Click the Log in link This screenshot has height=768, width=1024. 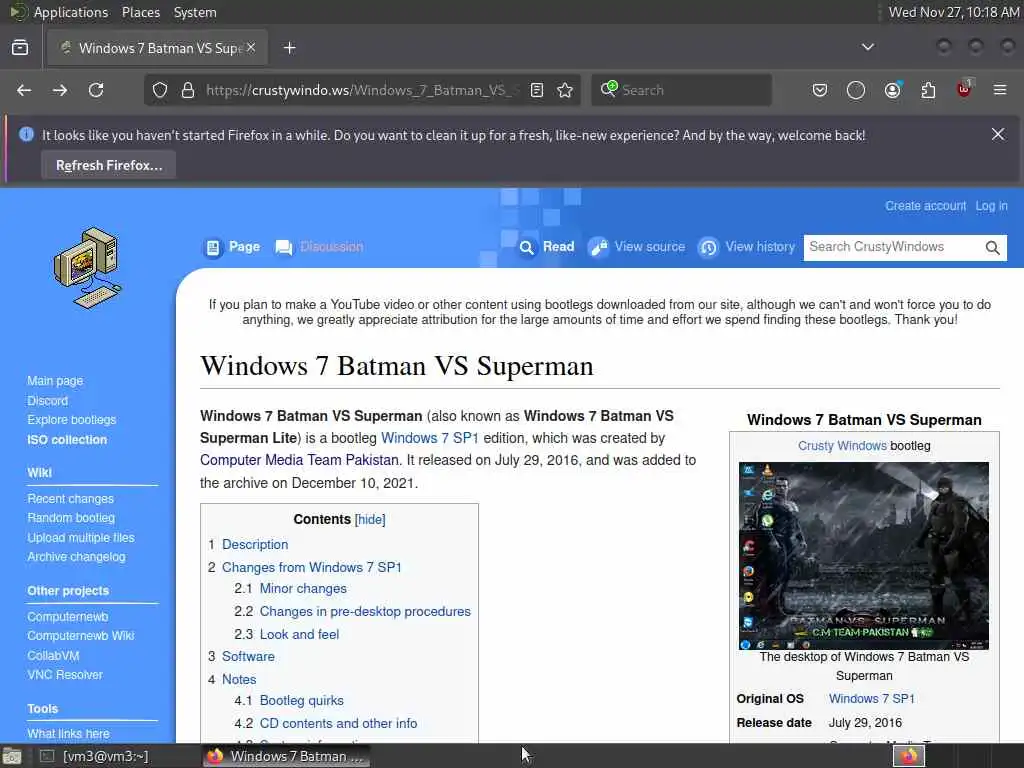click(x=991, y=206)
